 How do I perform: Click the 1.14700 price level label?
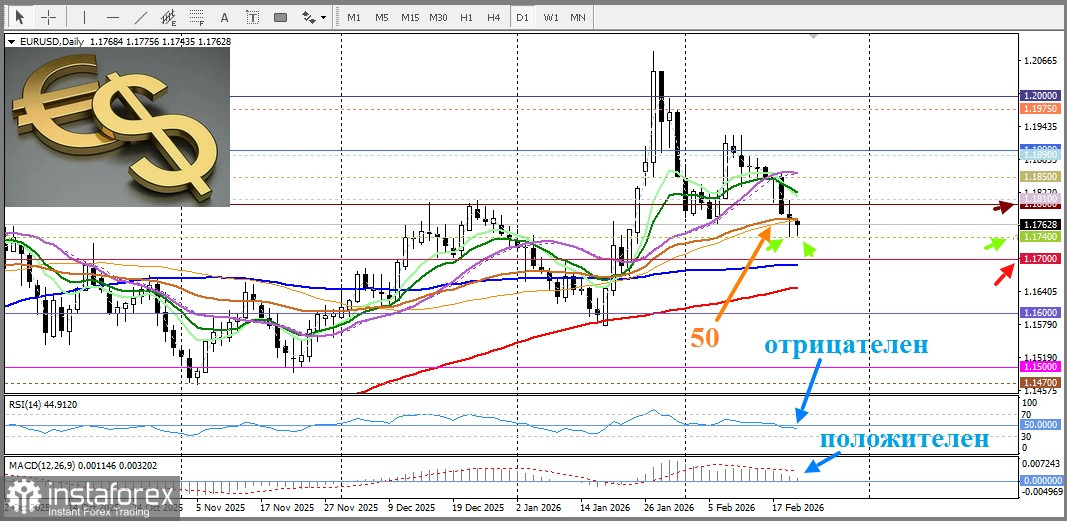tap(1040, 383)
